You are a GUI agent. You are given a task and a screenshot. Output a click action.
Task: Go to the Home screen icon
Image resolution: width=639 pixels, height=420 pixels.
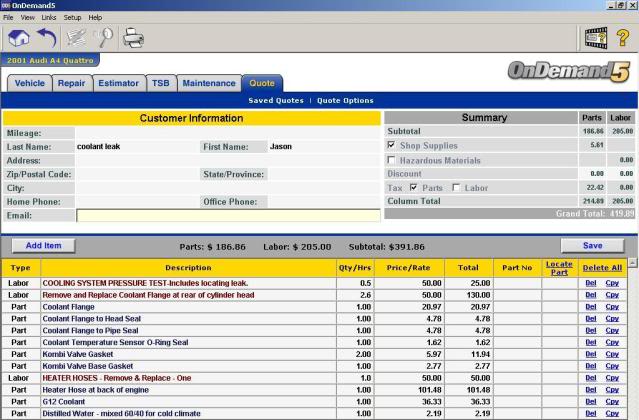19,38
